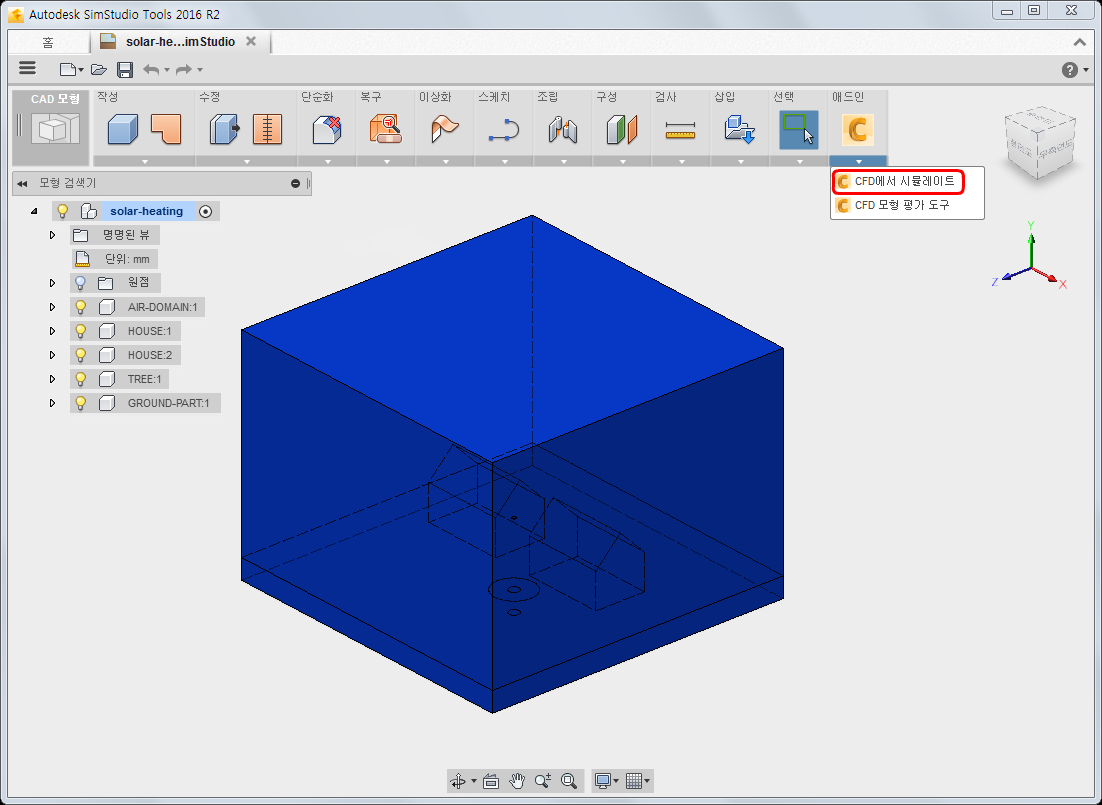
Task: Save the document with floppy icon
Action: click(125, 69)
